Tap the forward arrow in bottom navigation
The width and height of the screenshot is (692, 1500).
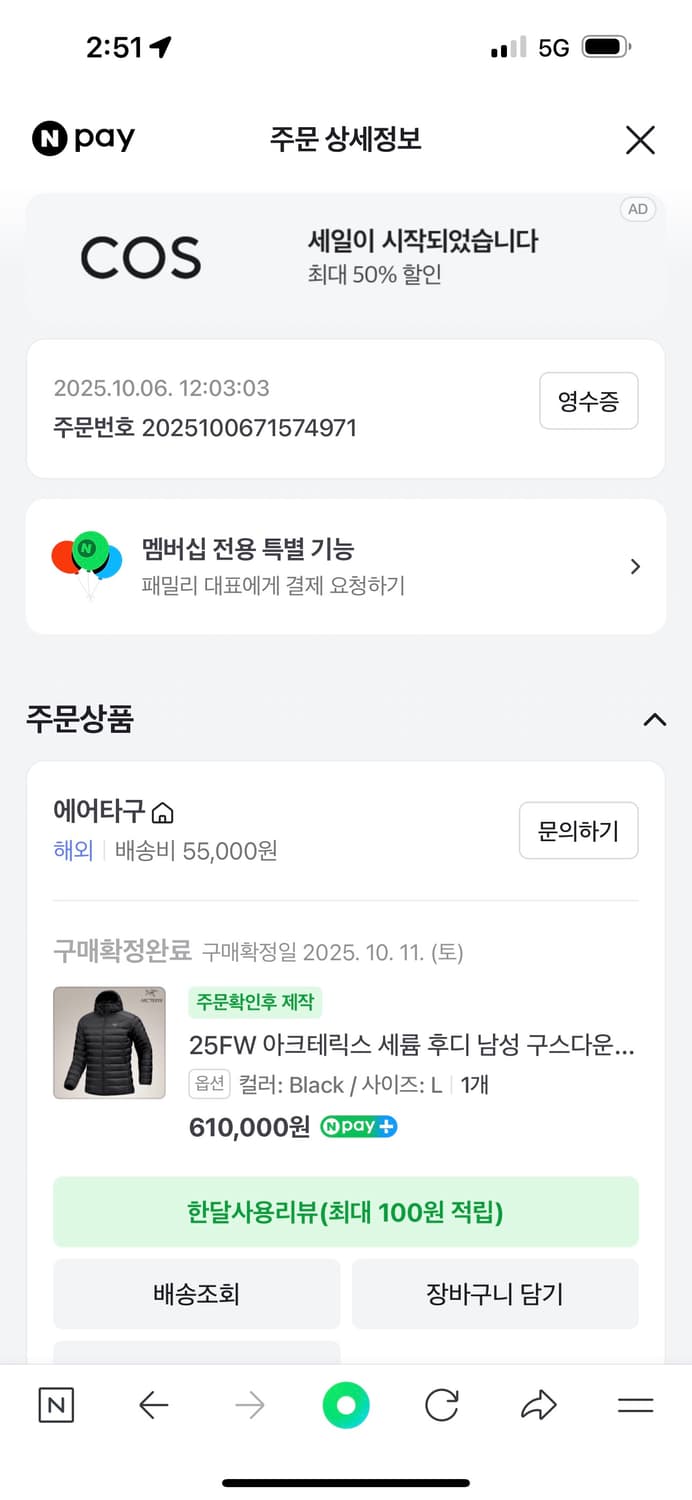(249, 1405)
